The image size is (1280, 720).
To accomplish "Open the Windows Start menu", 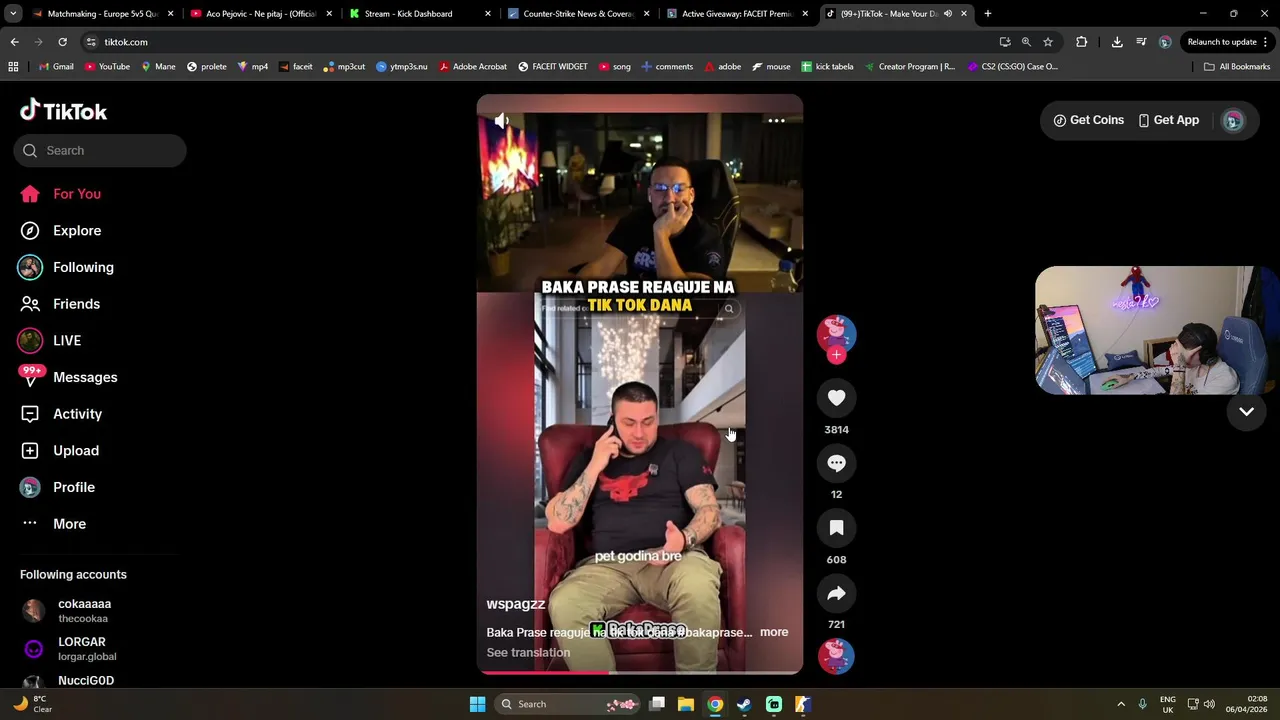I will tap(478, 704).
